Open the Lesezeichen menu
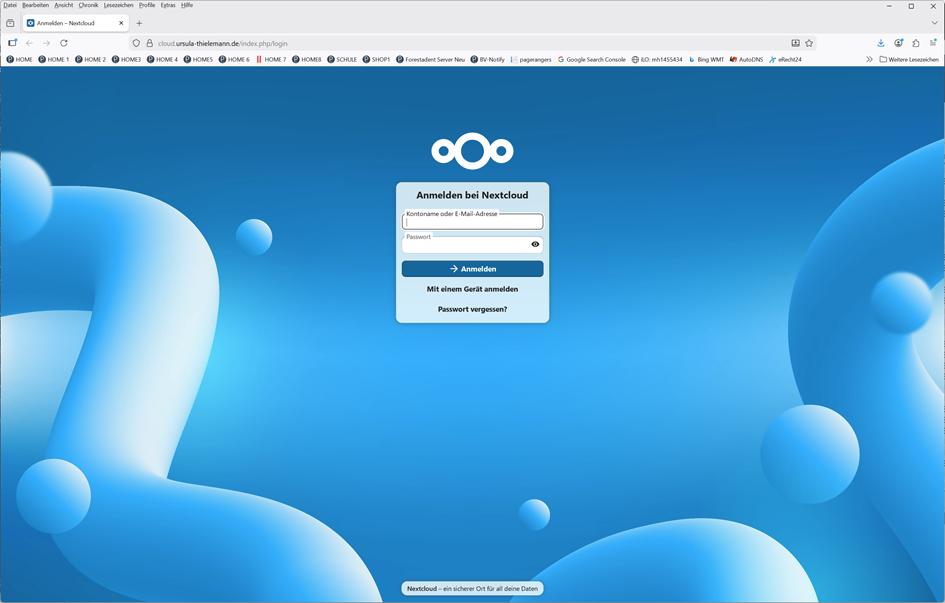 point(118,5)
